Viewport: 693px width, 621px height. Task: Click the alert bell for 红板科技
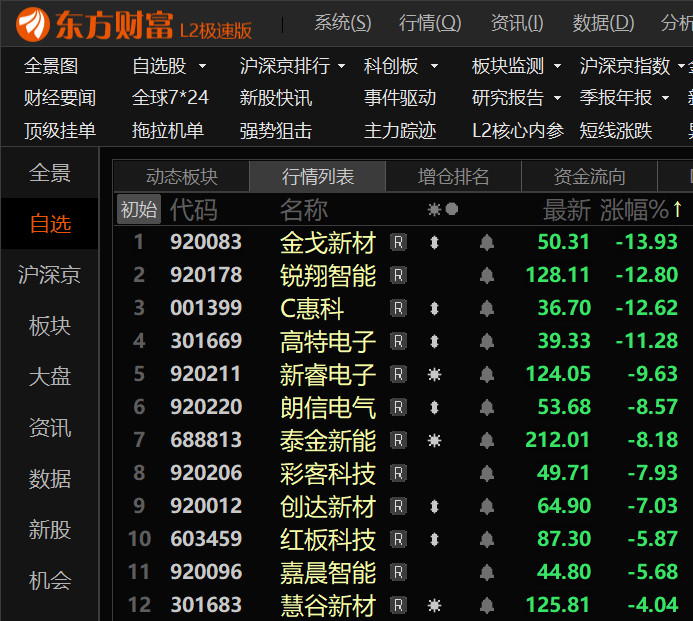point(487,539)
